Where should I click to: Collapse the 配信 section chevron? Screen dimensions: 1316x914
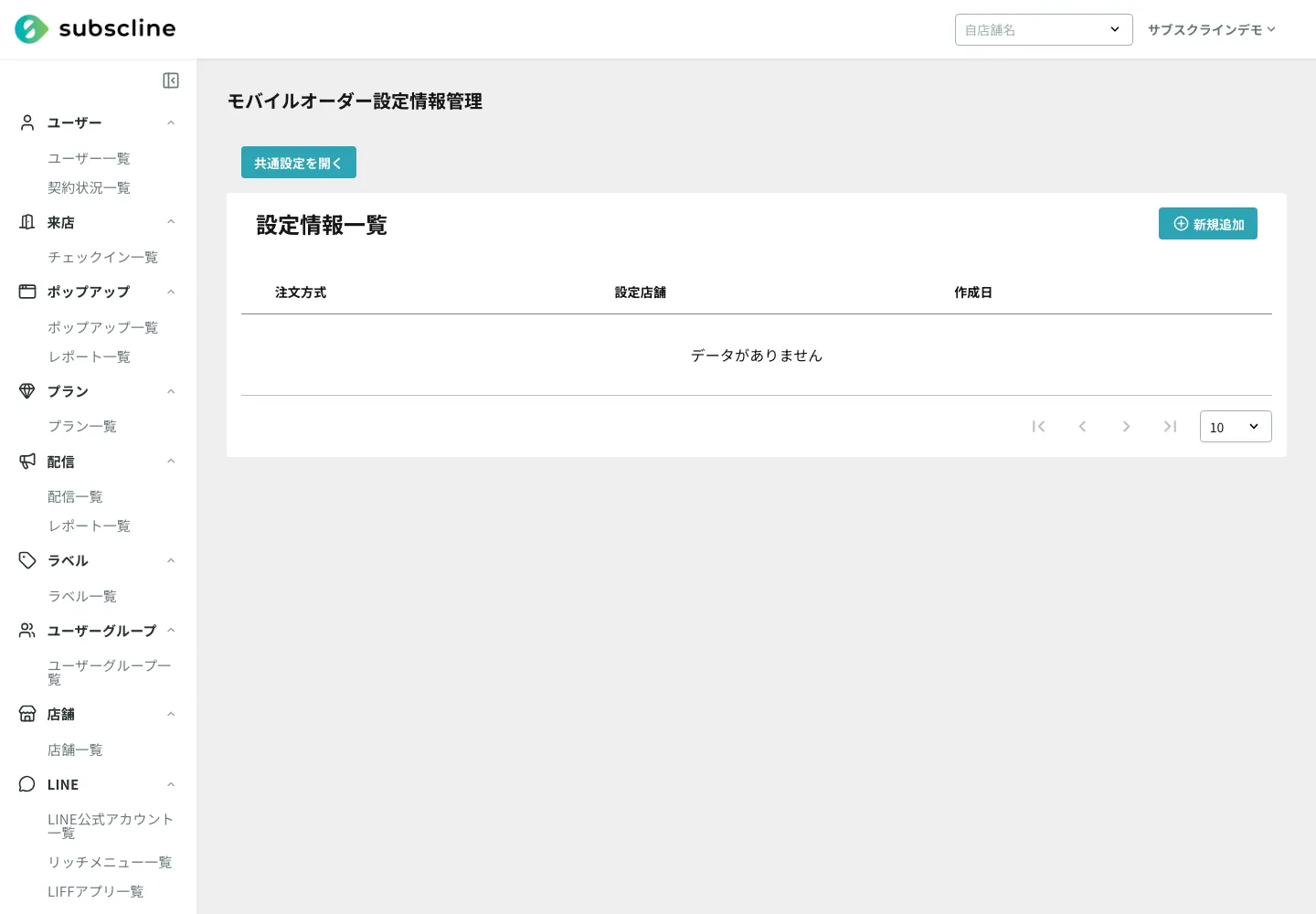point(171,462)
